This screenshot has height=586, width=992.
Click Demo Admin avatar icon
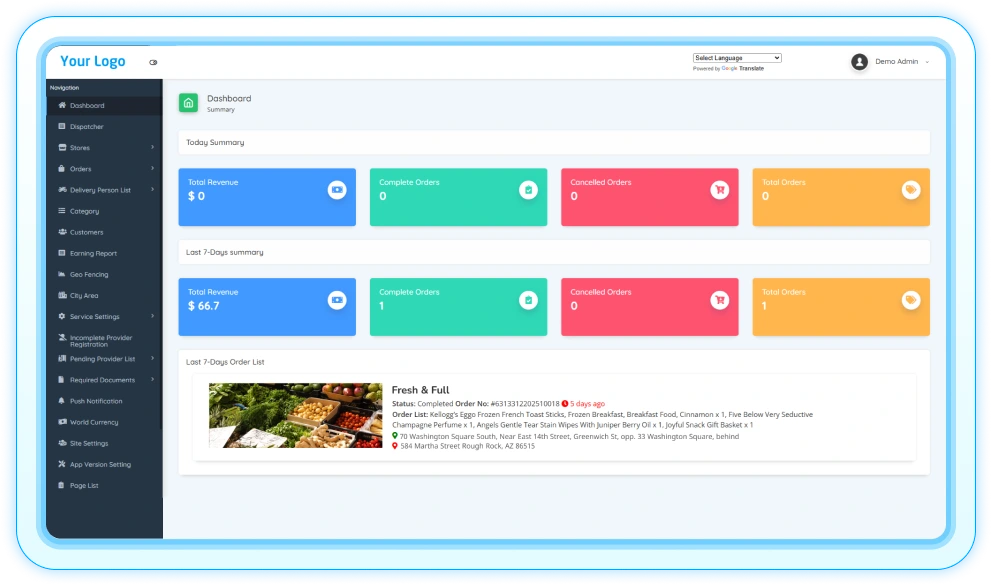click(x=859, y=61)
